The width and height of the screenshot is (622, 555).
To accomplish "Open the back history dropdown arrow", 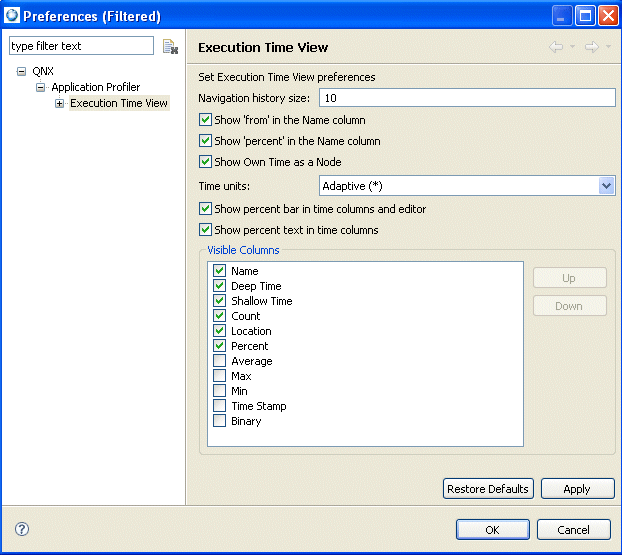I will [572, 47].
